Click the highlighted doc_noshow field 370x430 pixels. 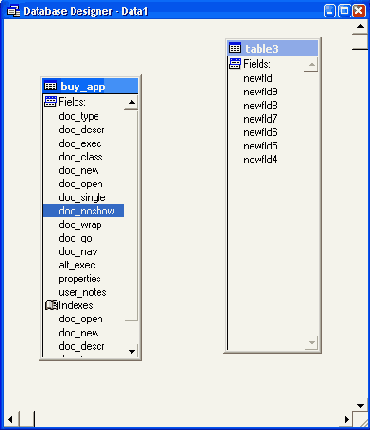[x=83, y=211]
